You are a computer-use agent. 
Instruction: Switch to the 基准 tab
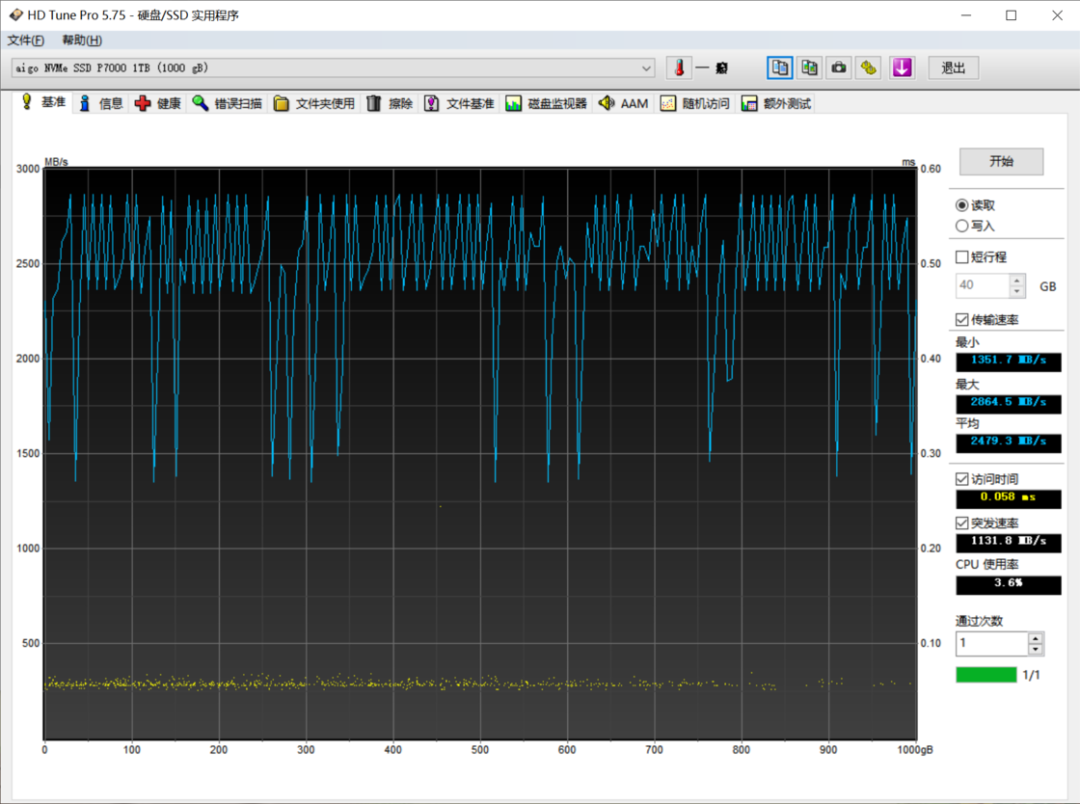click(x=43, y=103)
